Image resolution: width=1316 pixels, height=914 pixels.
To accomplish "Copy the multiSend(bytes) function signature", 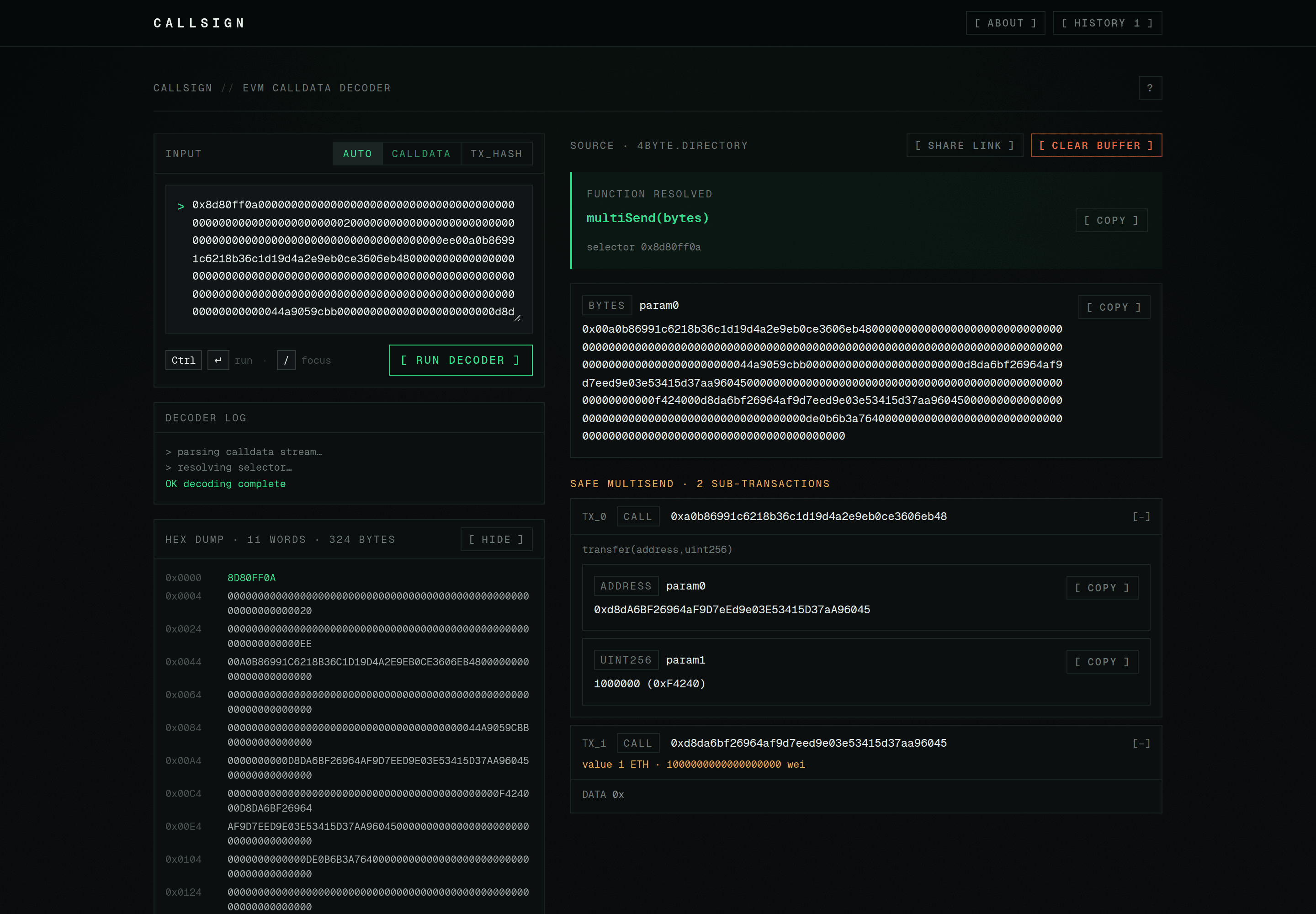I will pyautogui.click(x=1111, y=220).
